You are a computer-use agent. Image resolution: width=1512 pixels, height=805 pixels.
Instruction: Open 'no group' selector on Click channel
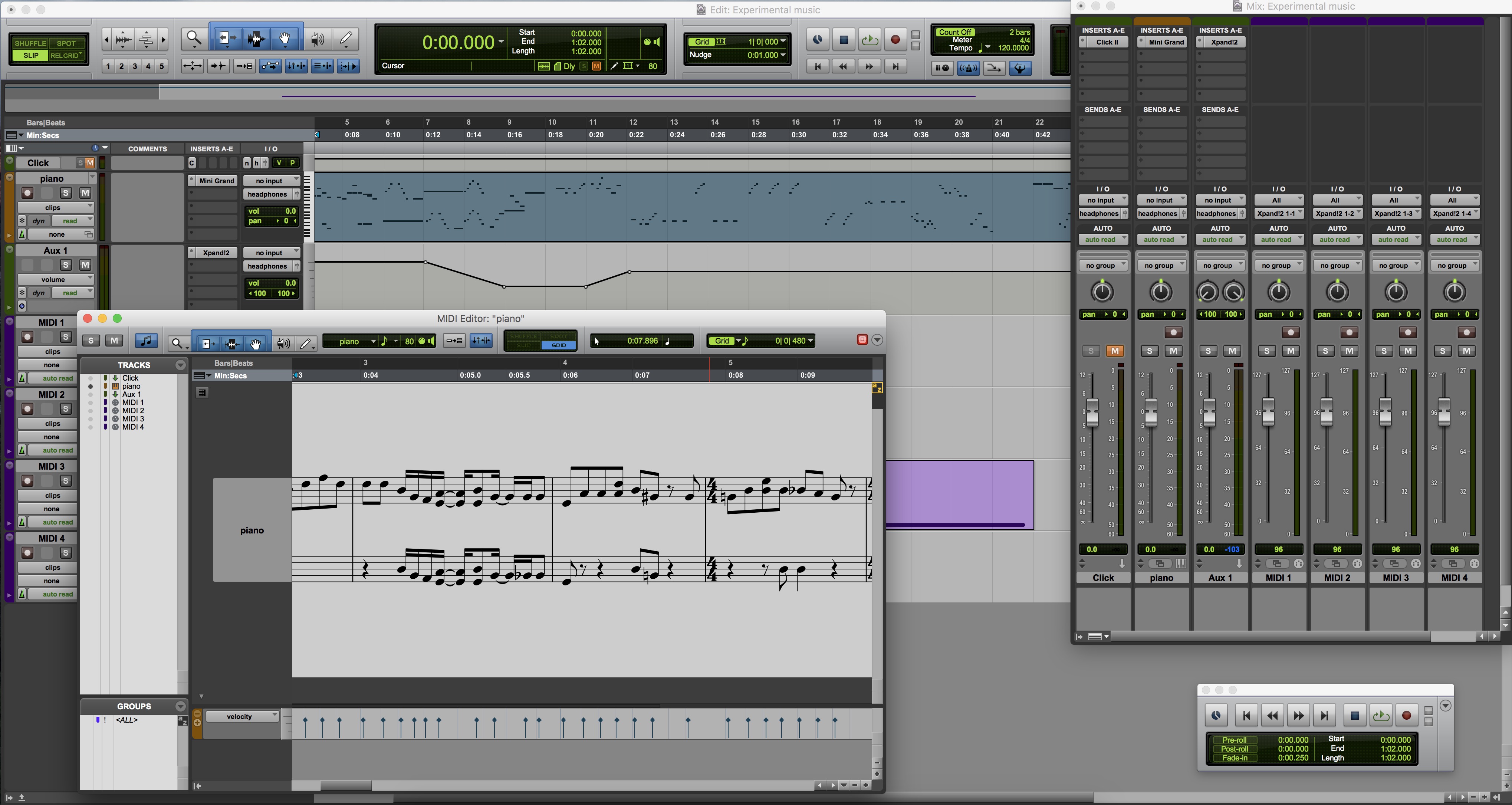point(1103,266)
